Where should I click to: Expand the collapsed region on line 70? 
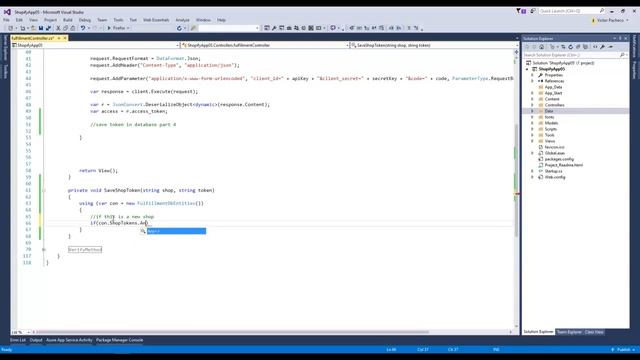(x=44, y=249)
